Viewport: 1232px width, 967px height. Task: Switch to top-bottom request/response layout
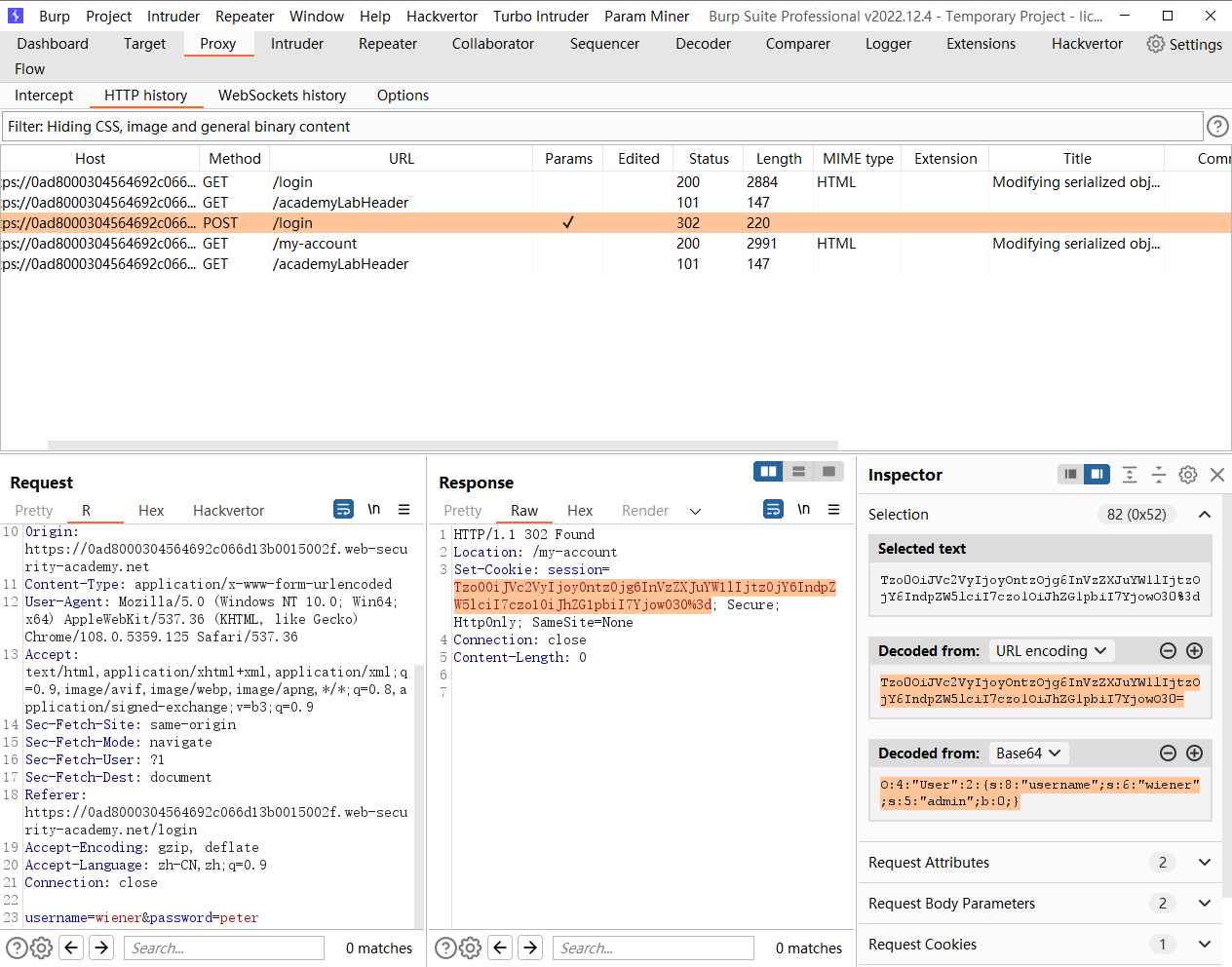click(x=798, y=472)
